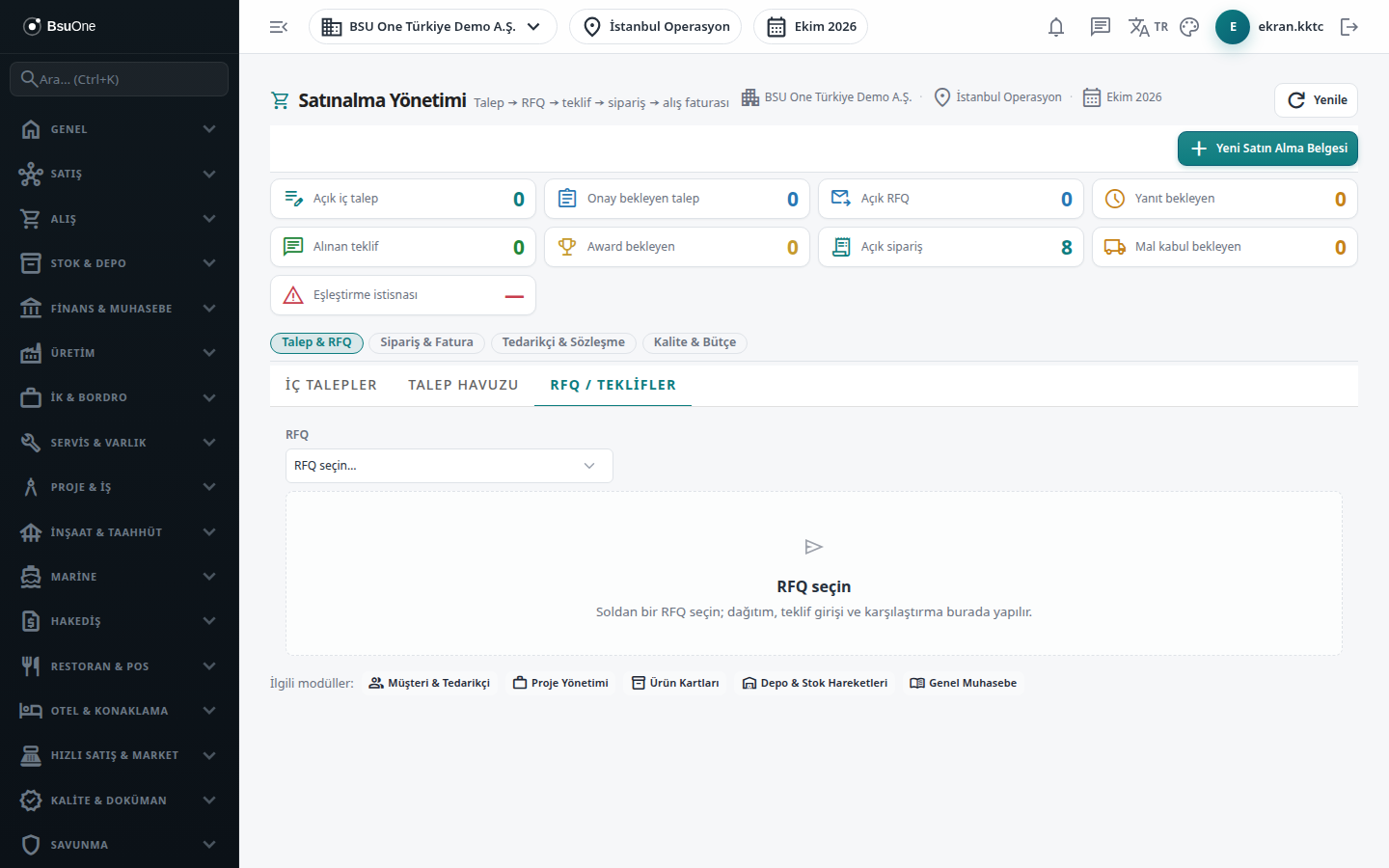Open the Açık sipariş stat card
The width and height of the screenshot is (1389, 868).
(x=951, y=247)
